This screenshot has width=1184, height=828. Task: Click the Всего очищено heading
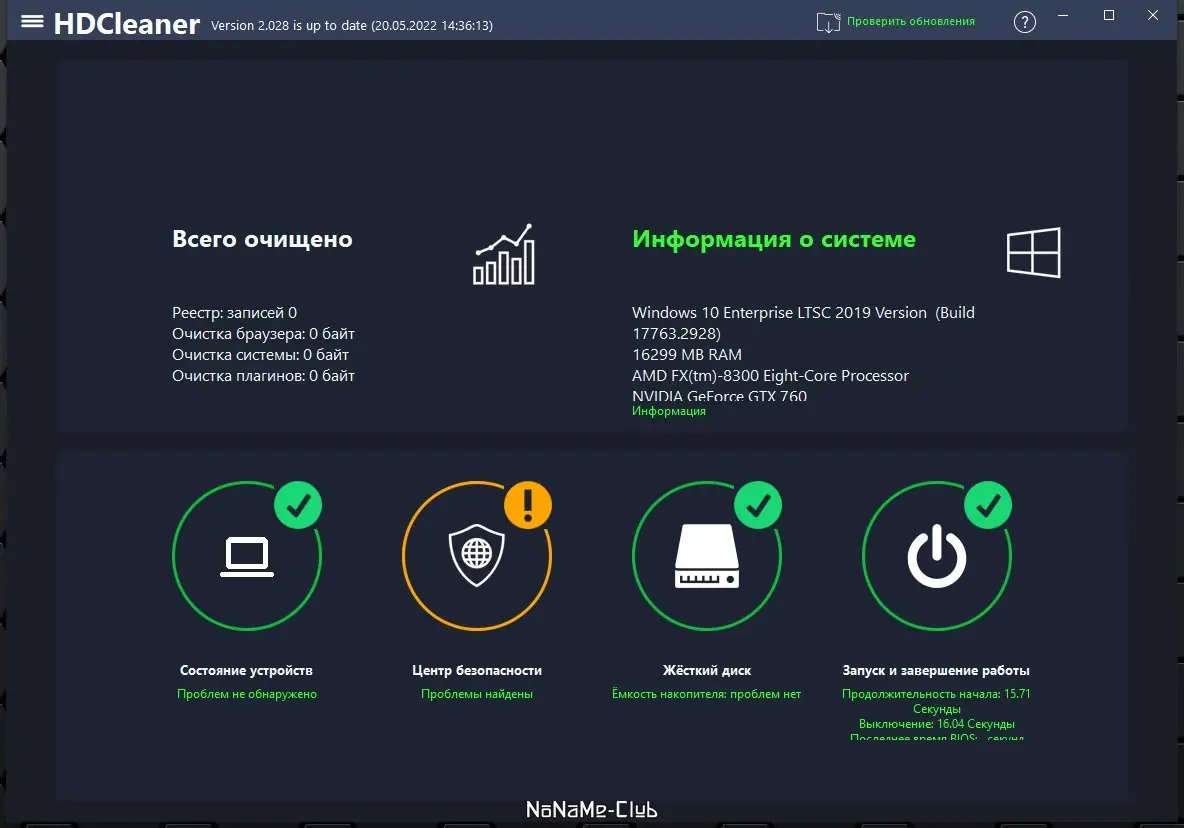[x=263, y=239]
